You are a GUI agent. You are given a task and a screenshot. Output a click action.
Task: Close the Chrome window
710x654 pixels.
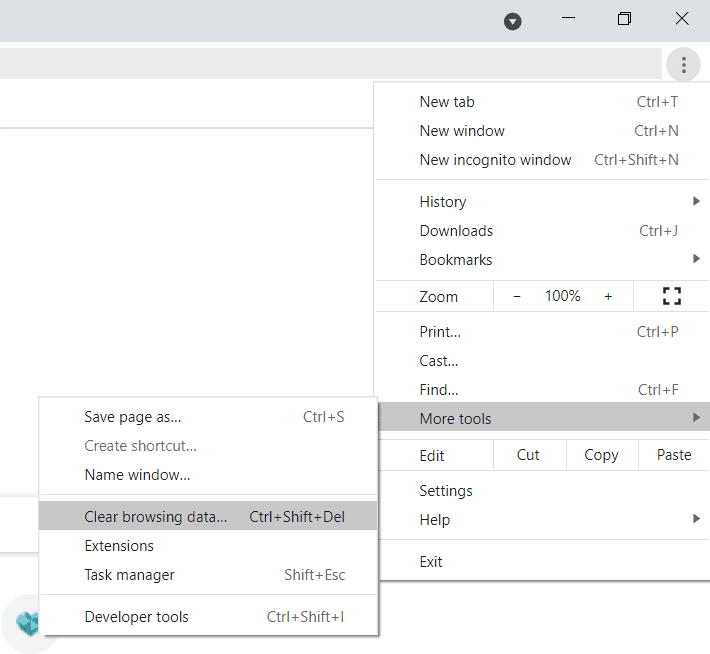click(681, 19)
